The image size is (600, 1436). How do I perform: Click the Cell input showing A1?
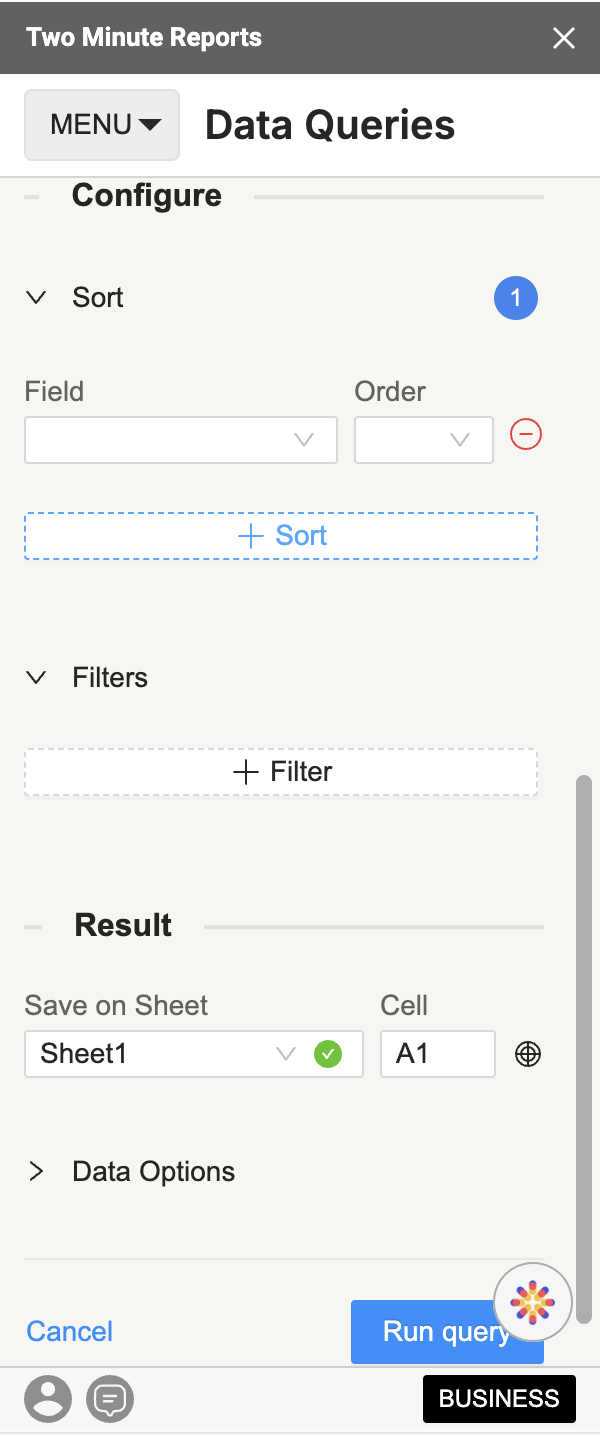437,1053
